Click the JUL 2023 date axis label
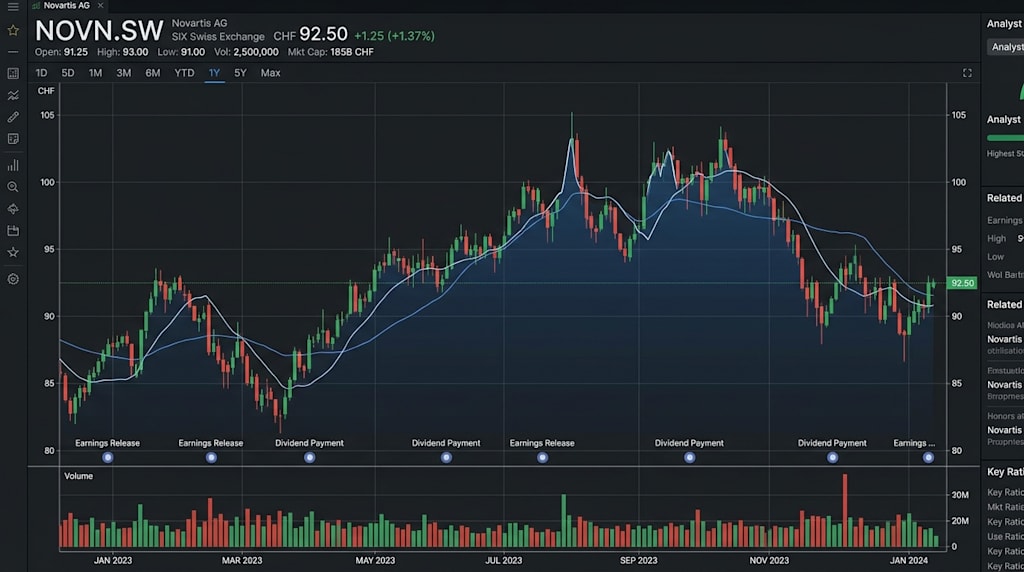 pos(504,560)
